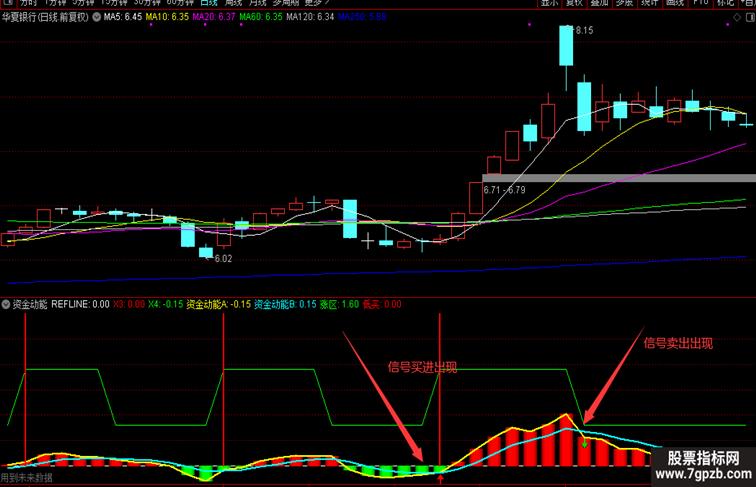756x487 pixels.
Task: Switch to the 15分钟 period tab
Action: tap(113, 3)
